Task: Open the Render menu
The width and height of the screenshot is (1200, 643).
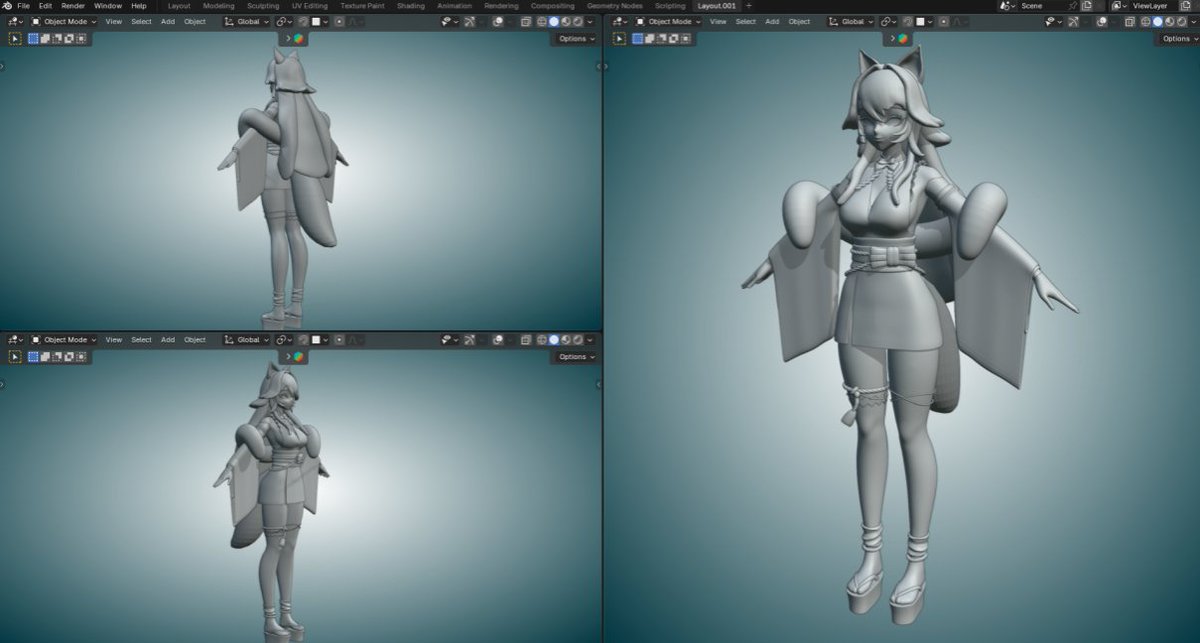Action: (x=74, y=5)
